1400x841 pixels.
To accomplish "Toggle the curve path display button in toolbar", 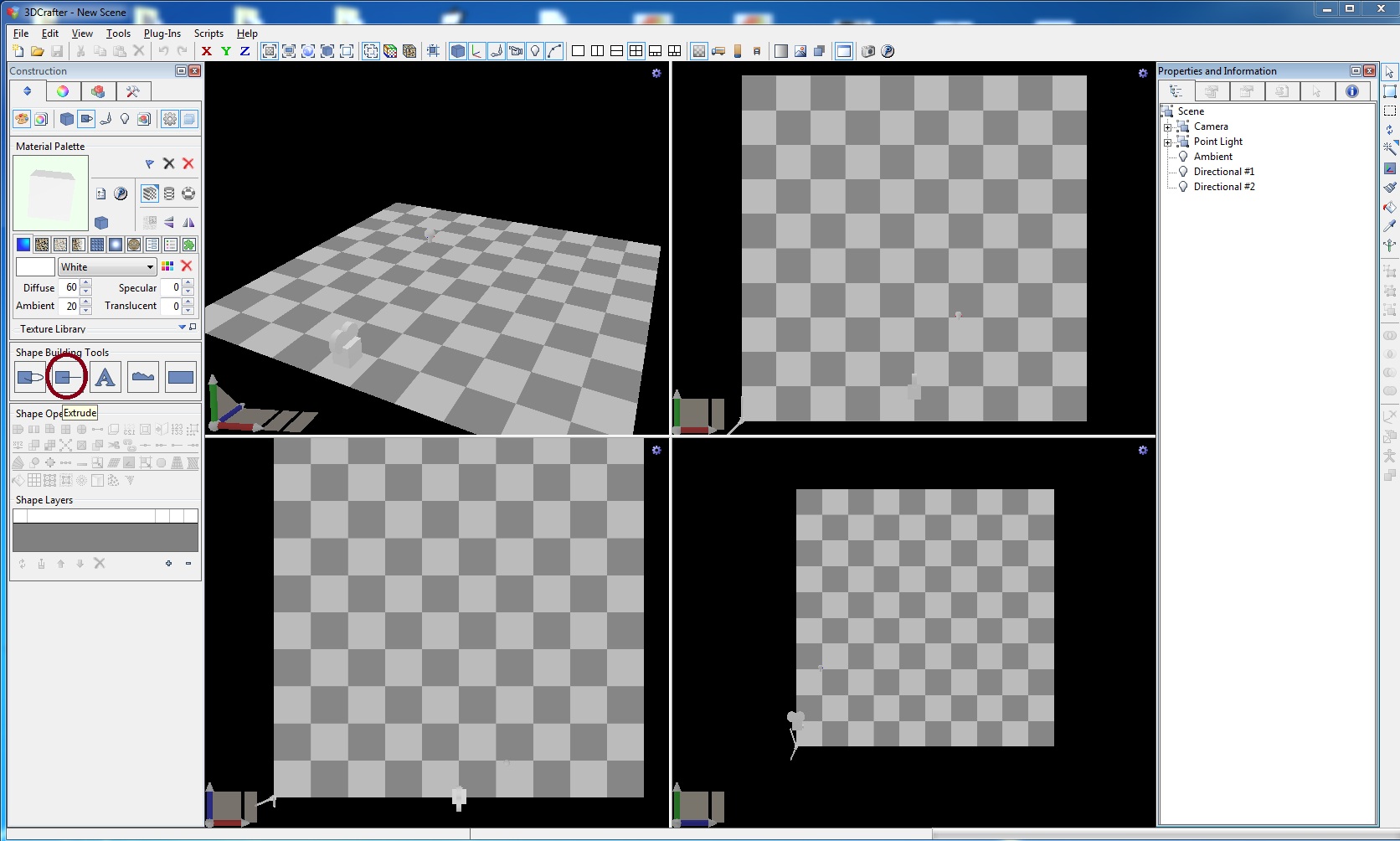I will point(554,51).
